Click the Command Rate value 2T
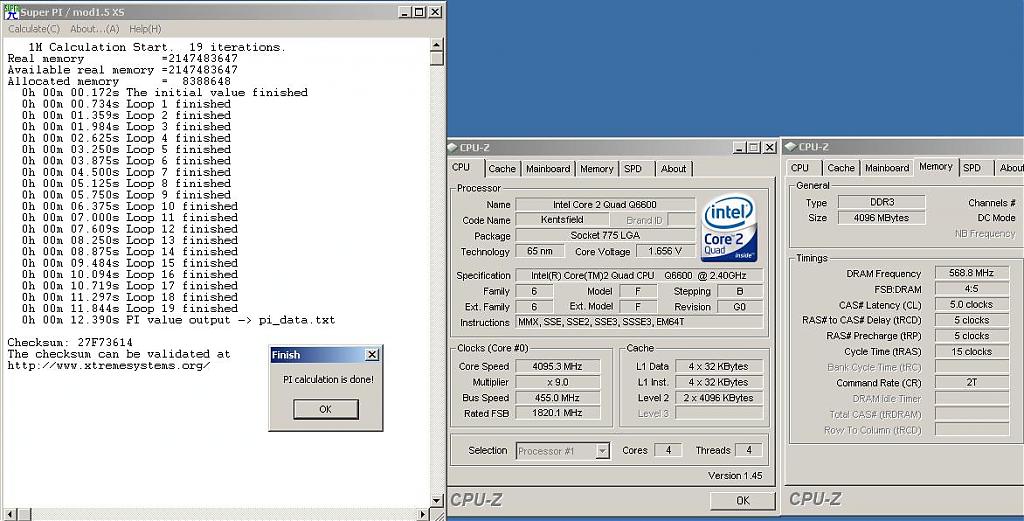 (972, 383)
